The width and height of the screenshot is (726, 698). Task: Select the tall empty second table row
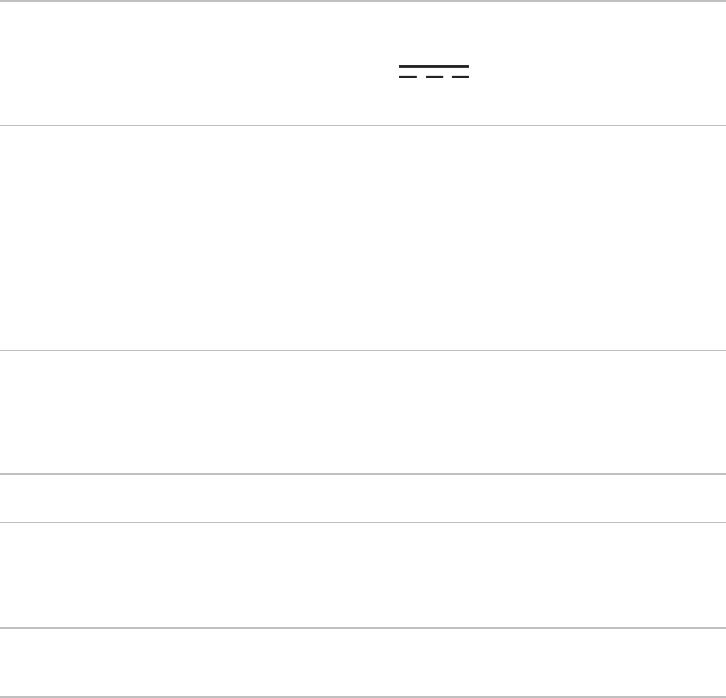[x=363, y=237]
